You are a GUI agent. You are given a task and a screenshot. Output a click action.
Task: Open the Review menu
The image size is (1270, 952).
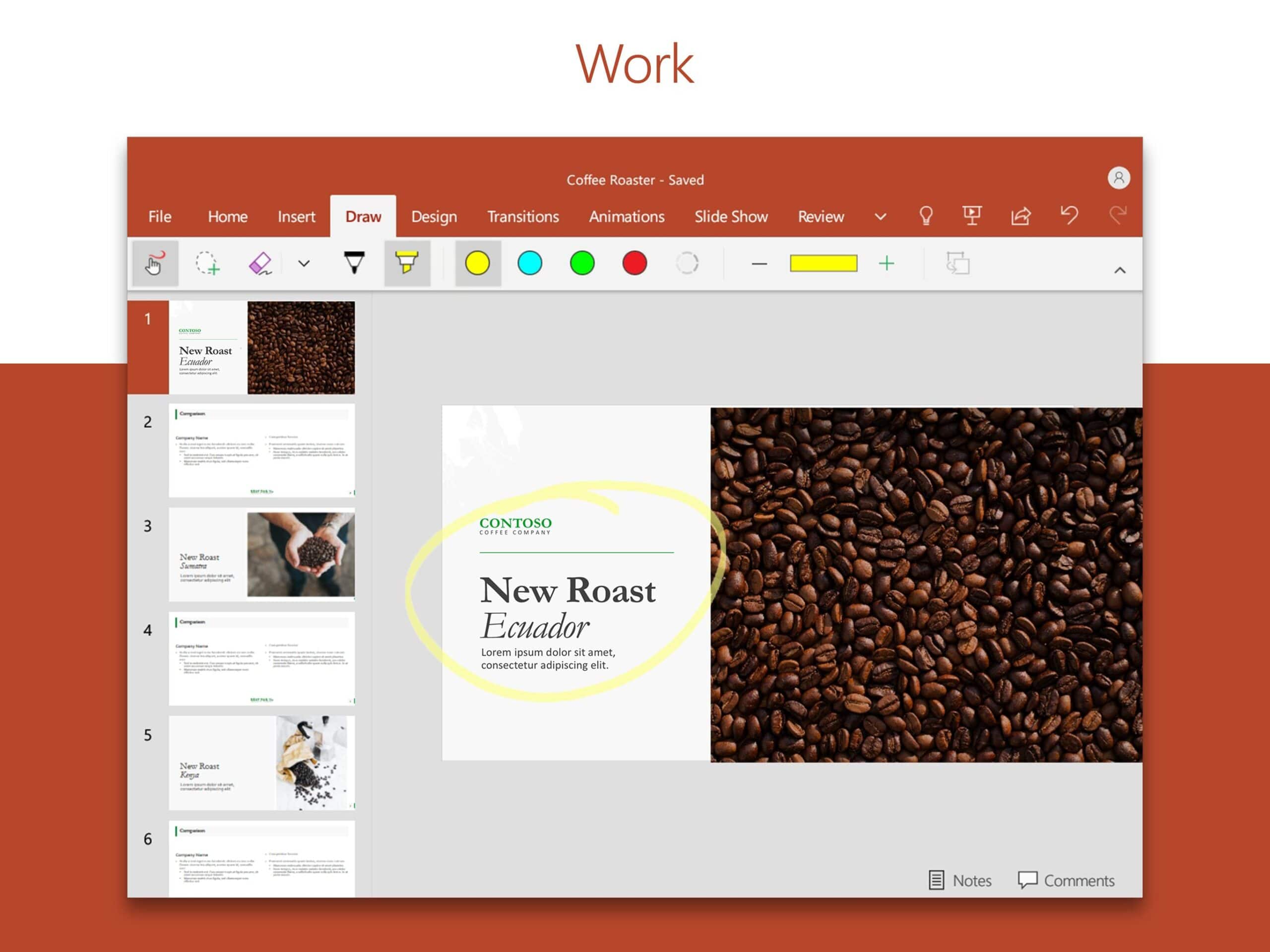click(819, 217)
